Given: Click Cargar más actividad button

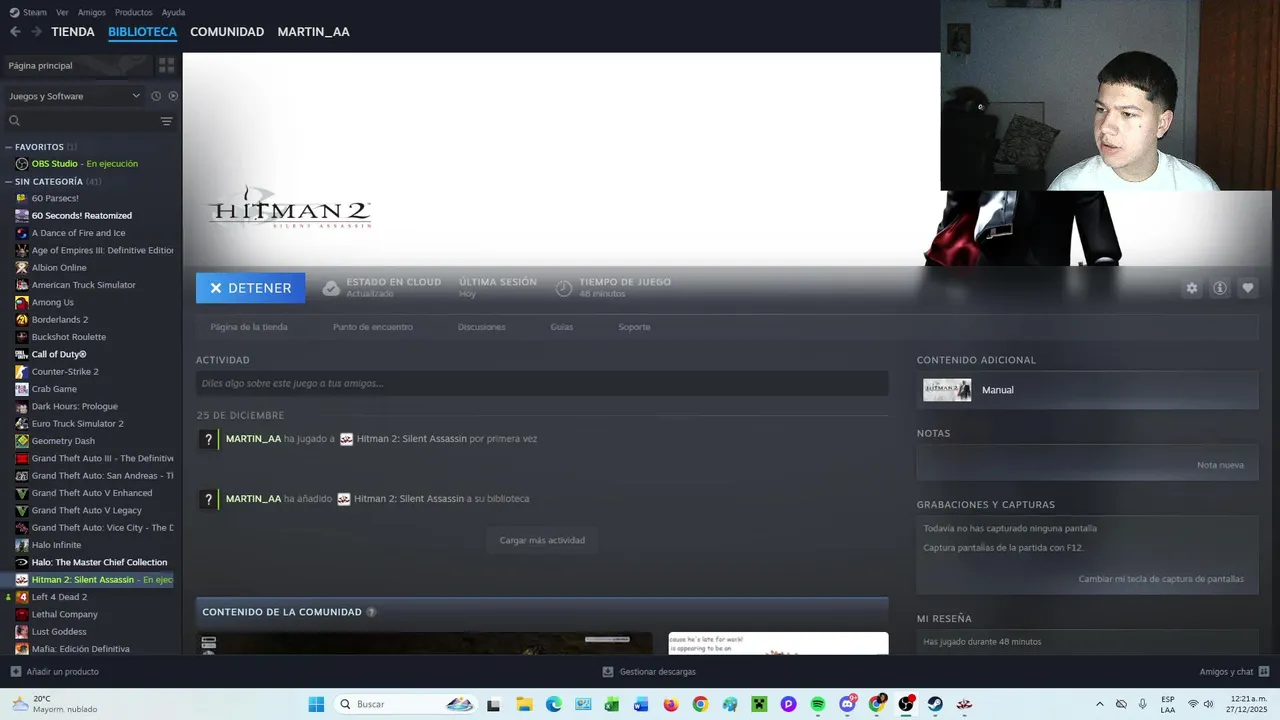Looking at the screenshot, I should click(x=542, y=540).
